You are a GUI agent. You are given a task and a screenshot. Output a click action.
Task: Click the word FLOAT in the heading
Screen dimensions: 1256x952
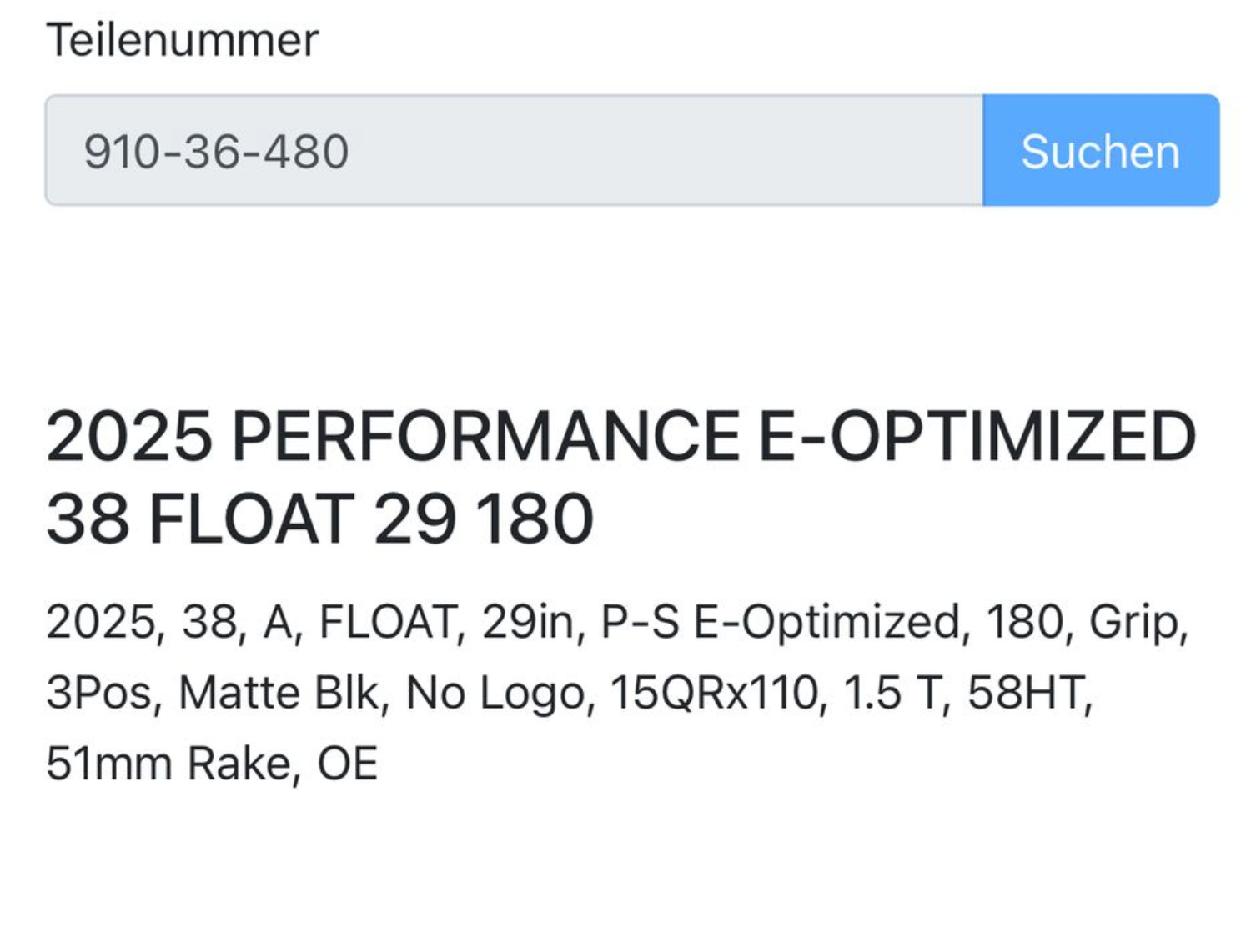250,519
